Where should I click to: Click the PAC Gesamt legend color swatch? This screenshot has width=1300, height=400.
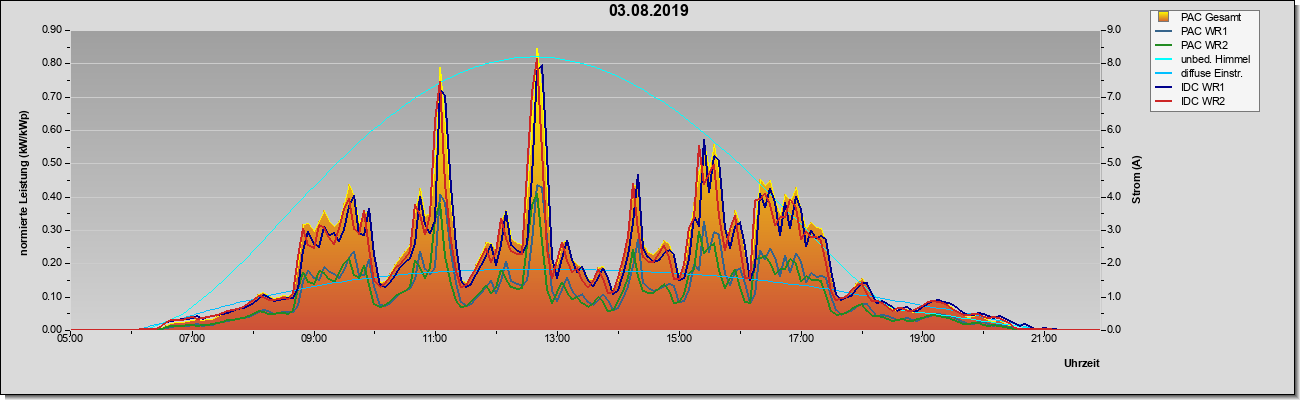(1165, 17)
